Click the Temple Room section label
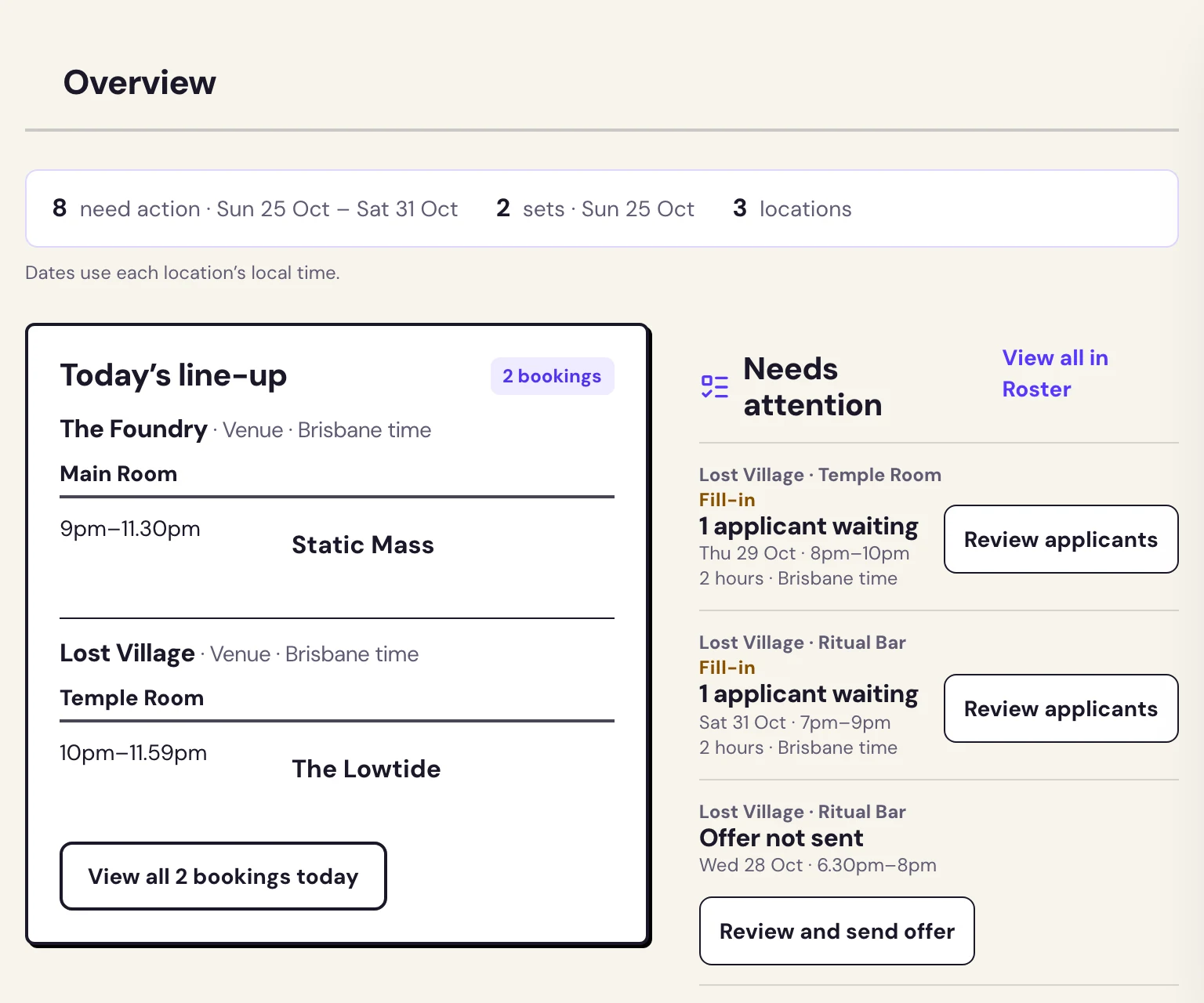The height and width of the screenshot is (1003, 1204). (x=132, y=698)
